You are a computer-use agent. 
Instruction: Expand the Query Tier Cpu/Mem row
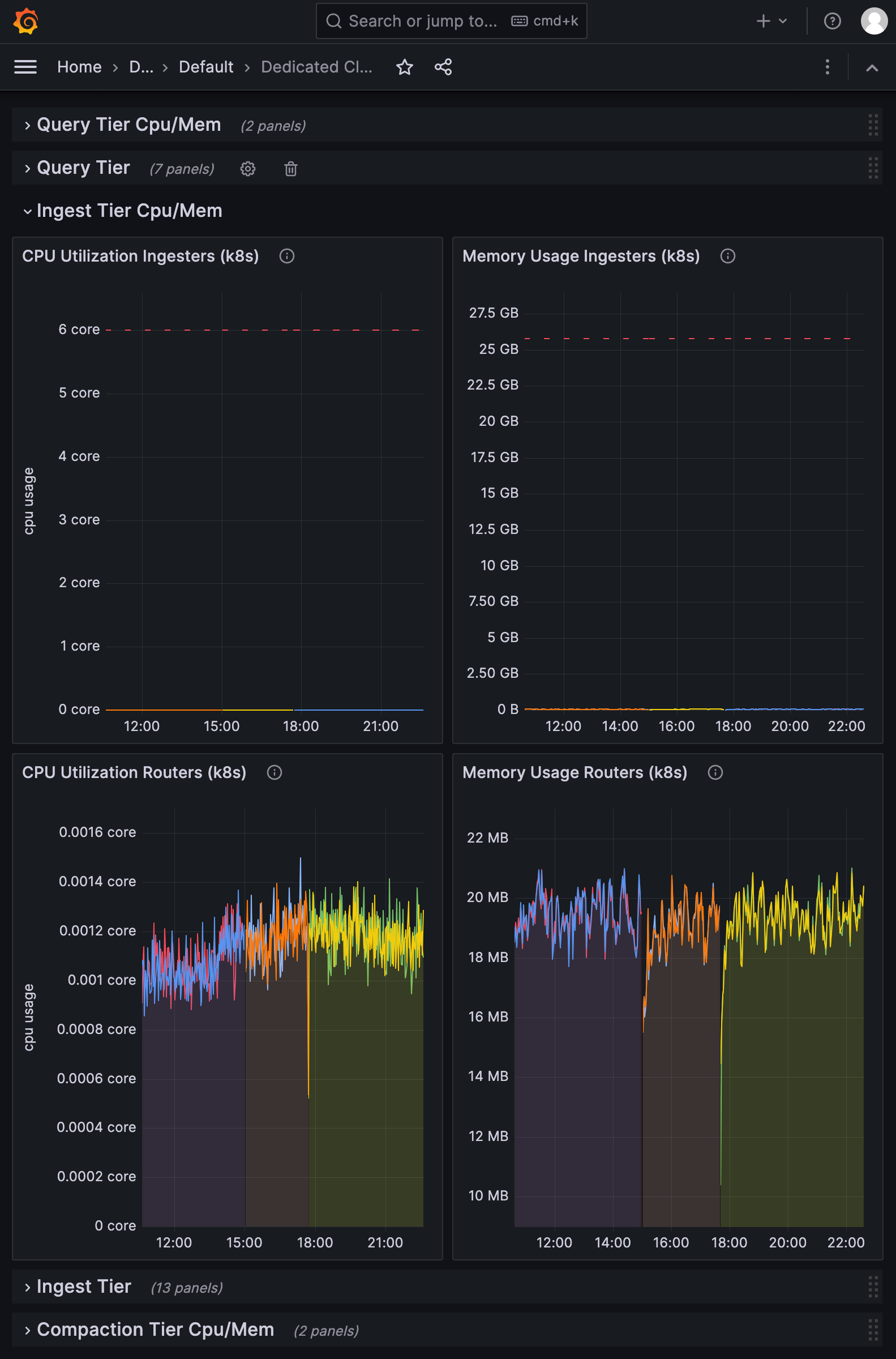click(x=128, y=125)
